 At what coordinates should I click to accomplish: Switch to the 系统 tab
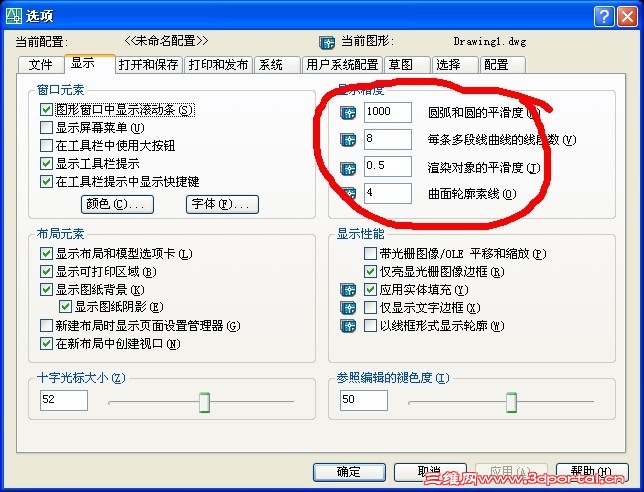point(277,64)
